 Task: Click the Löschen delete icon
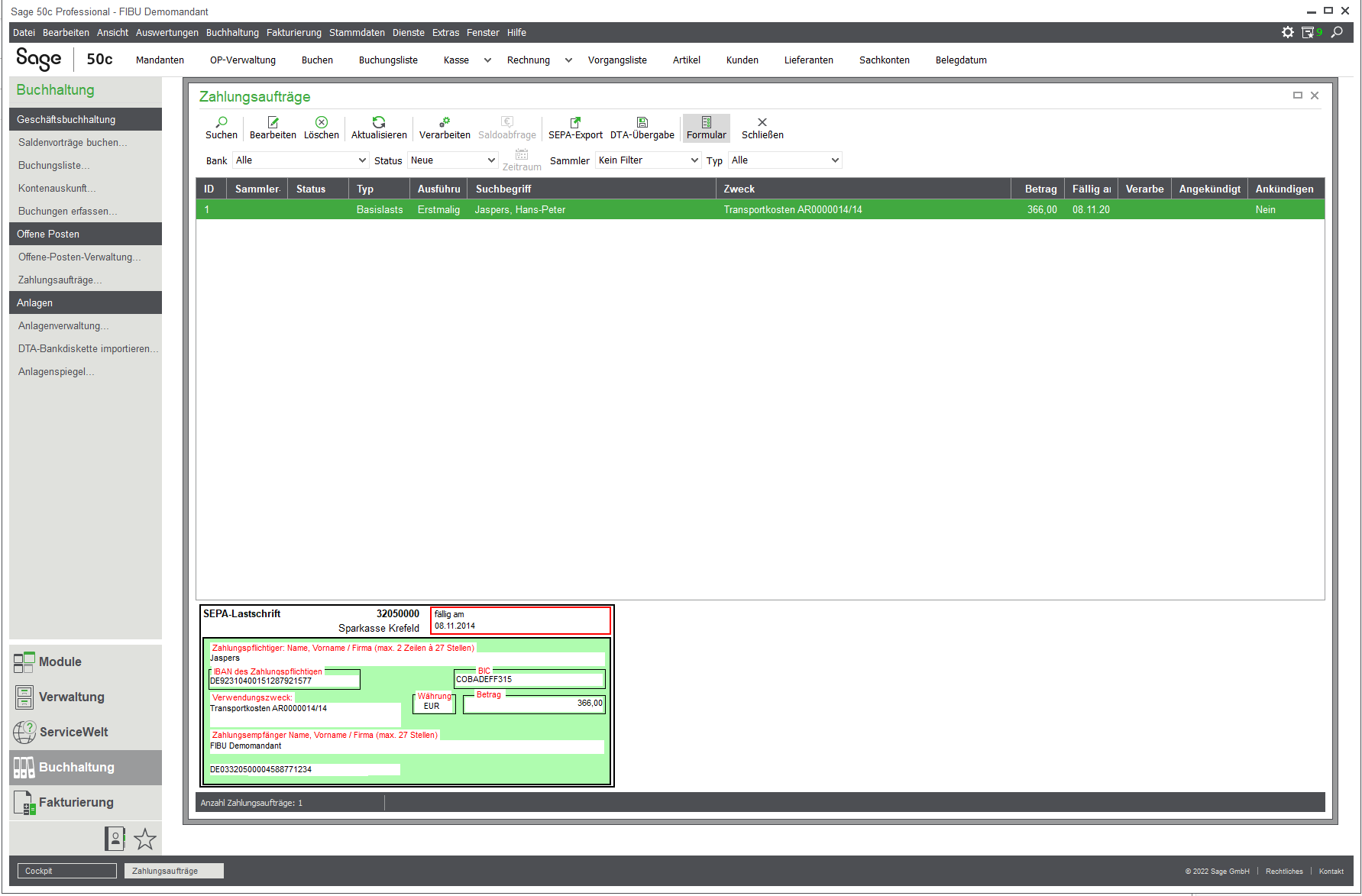(x=322, y=123)
